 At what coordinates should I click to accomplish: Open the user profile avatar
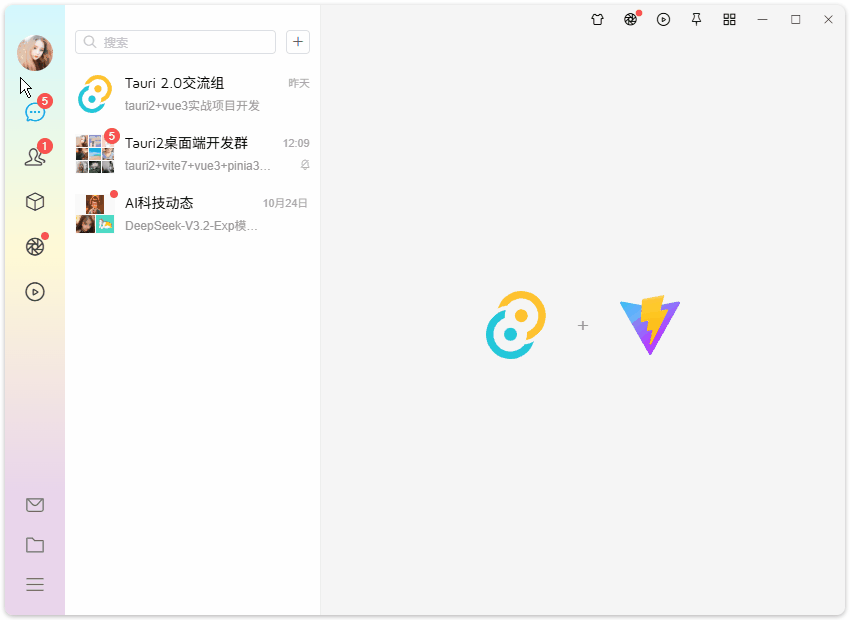(x=35, y=53)
